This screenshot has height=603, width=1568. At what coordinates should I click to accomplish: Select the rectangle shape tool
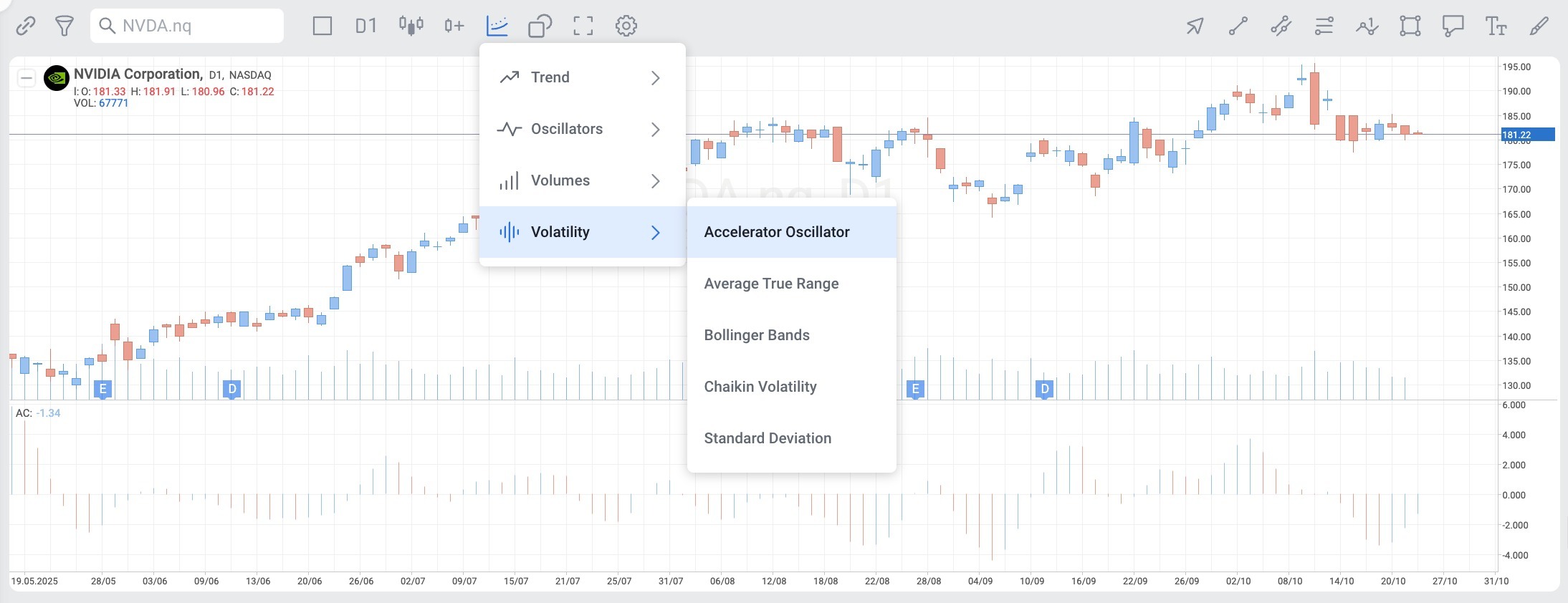point(1410,26)
